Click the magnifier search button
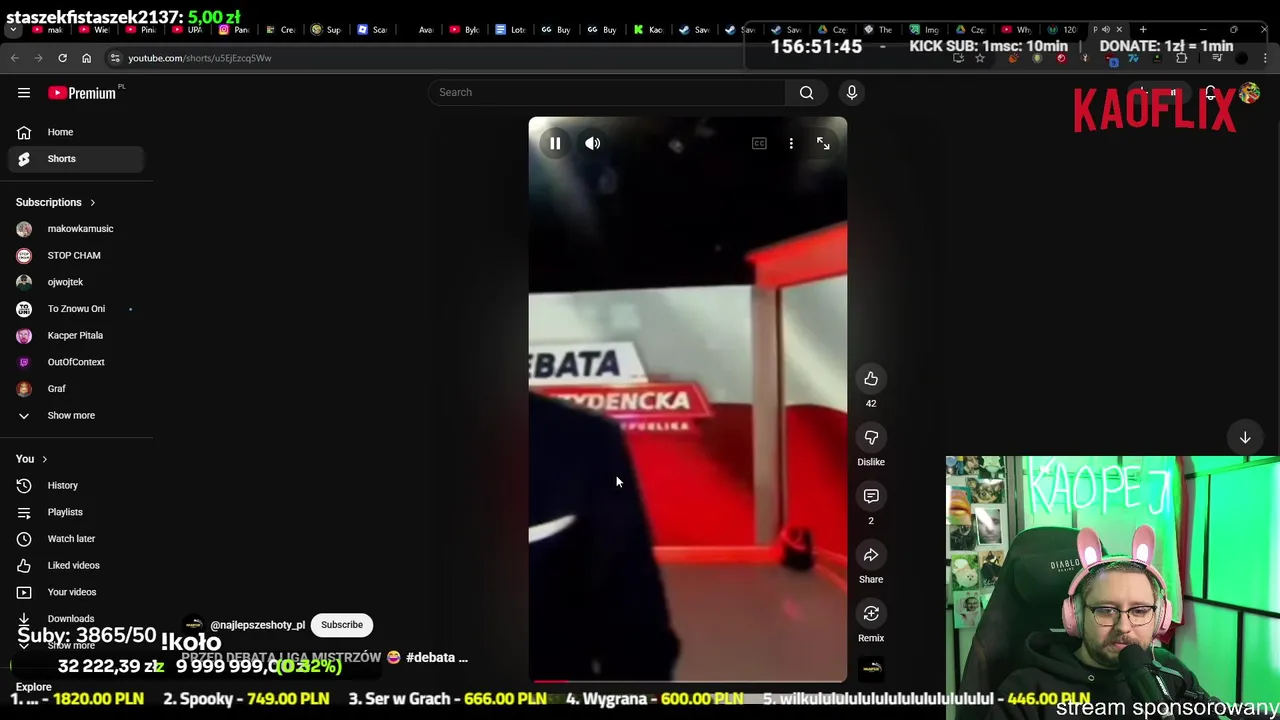The width and height of the screenshot is (1280, 720). tap(806, 92)
